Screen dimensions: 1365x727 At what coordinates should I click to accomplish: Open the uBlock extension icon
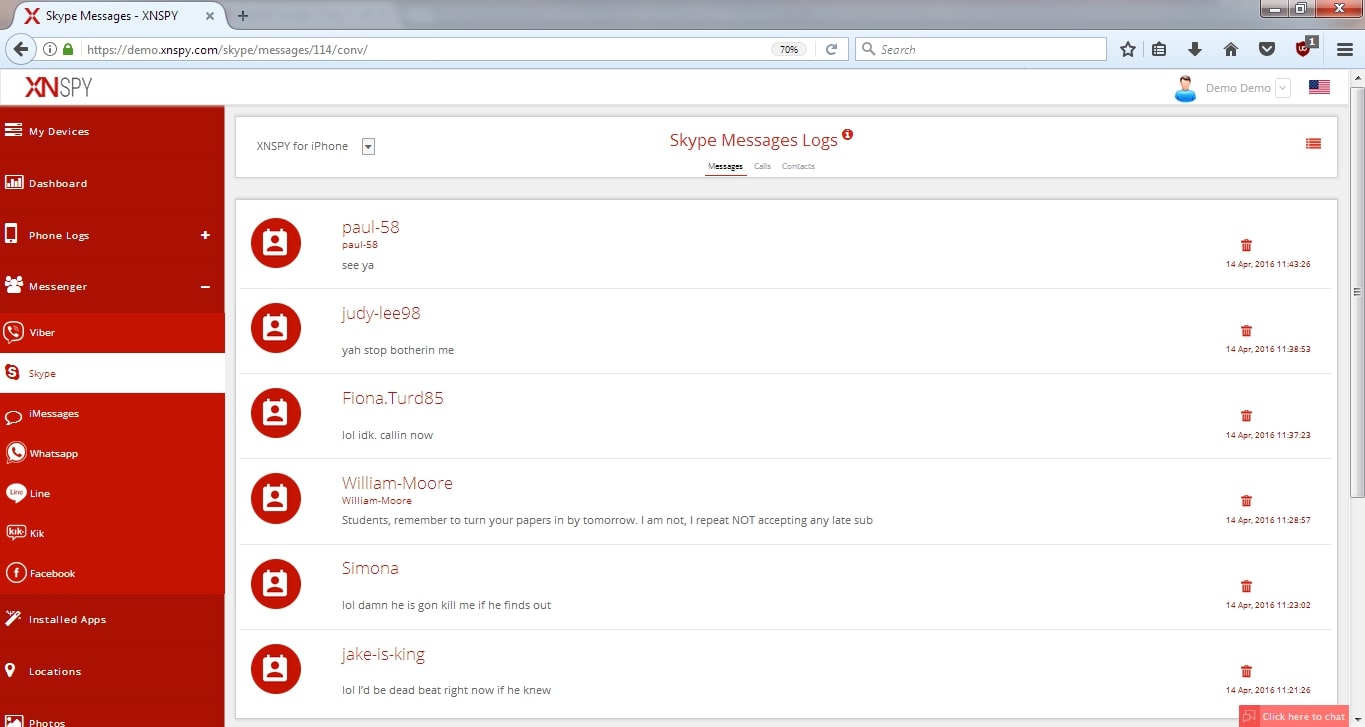(1305, 47)
